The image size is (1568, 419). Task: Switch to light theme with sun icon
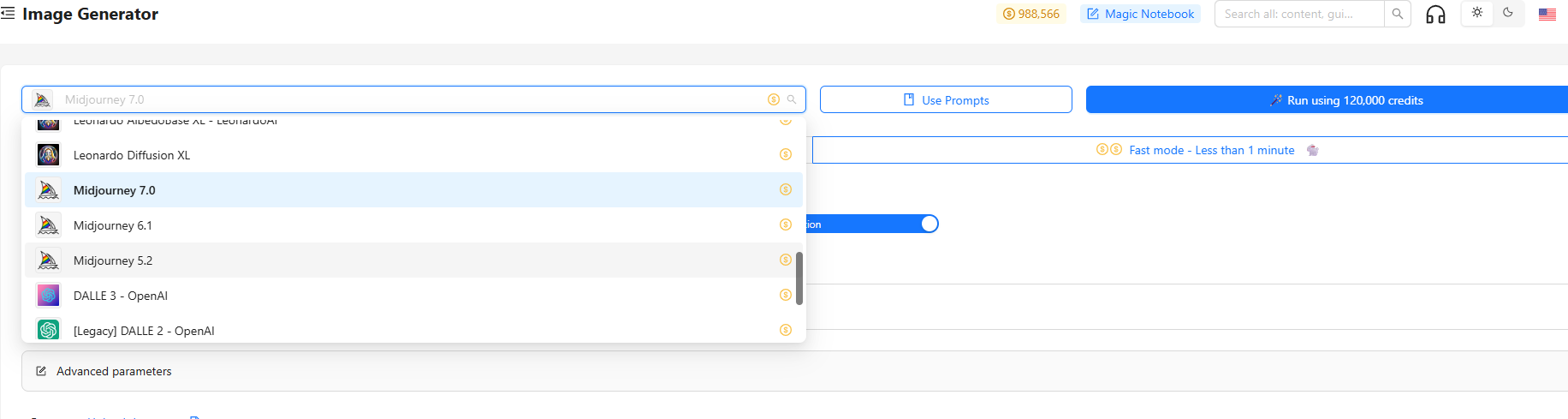click(1477, 13)
